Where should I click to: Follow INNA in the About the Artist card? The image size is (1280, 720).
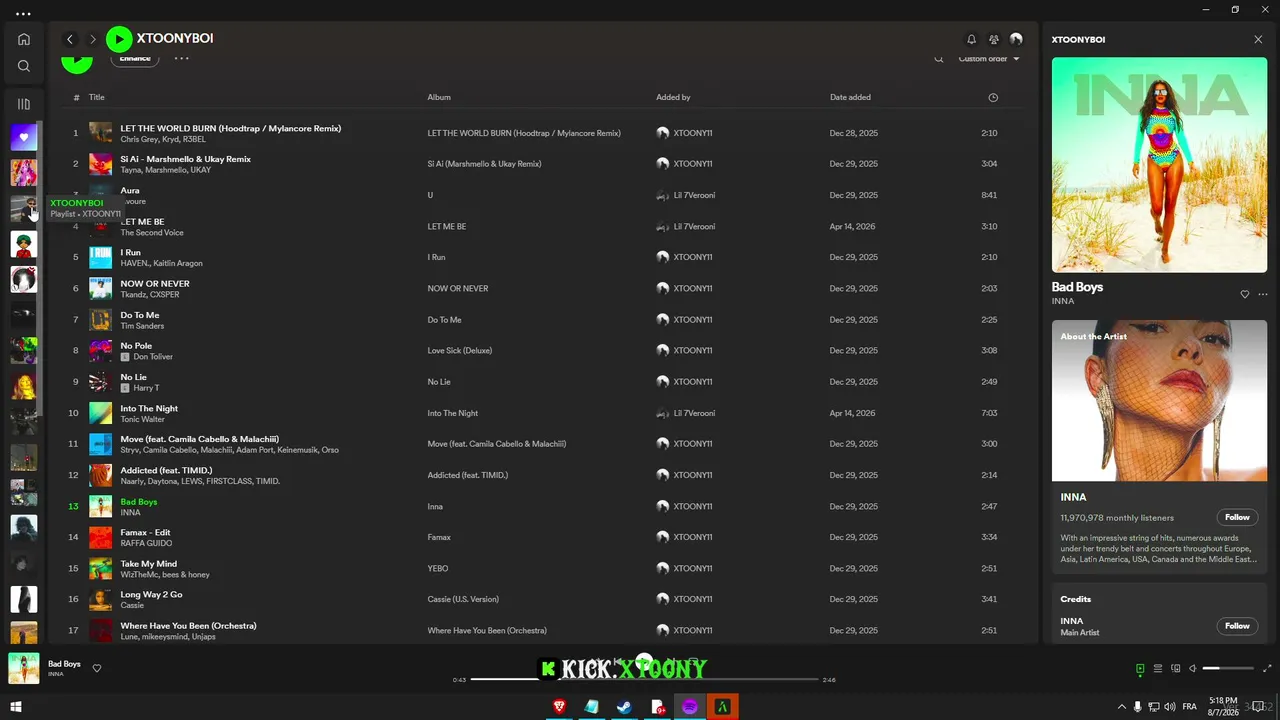(1237, 517)
